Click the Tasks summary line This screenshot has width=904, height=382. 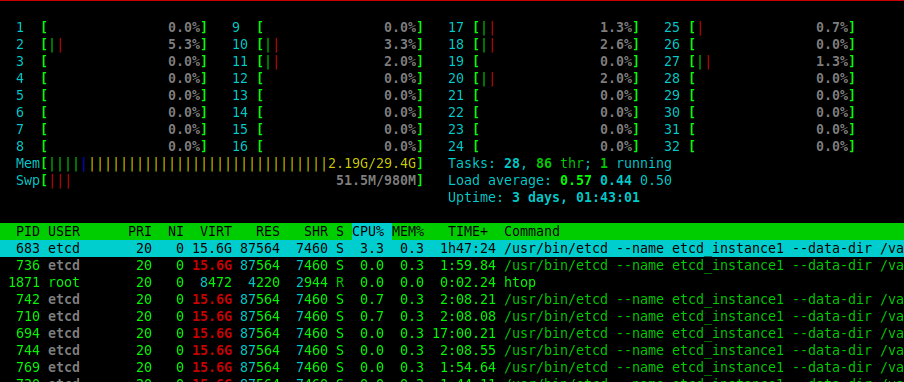(x=560, y=164)
